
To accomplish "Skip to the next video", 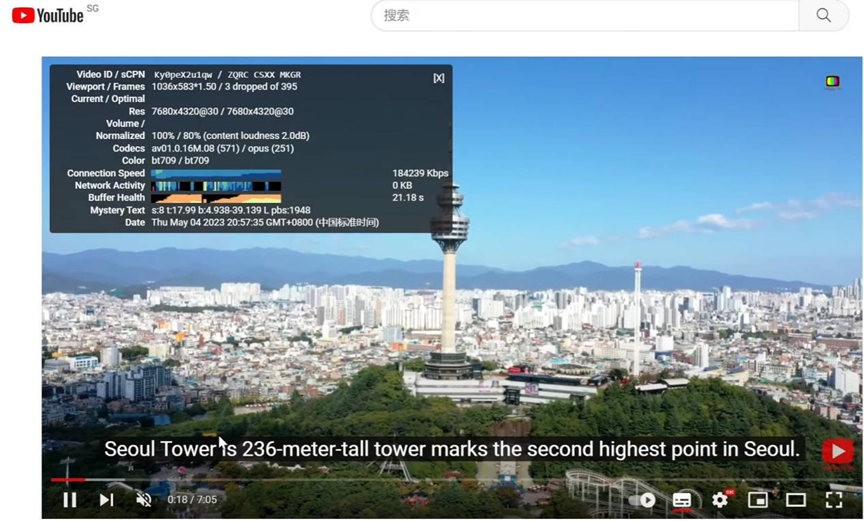I will pyautogui.click(x=106, y=499).
